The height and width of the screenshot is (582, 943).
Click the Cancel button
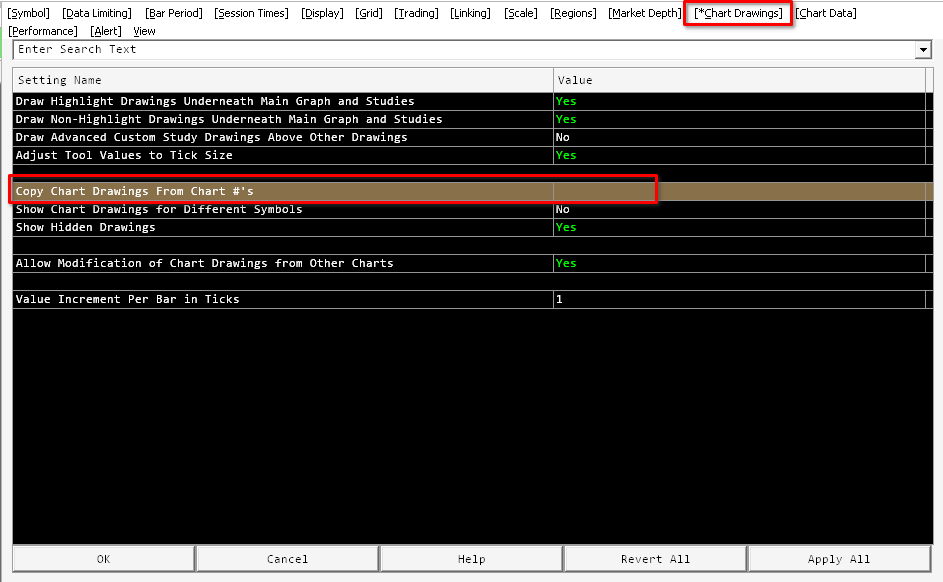click(287, 559)
